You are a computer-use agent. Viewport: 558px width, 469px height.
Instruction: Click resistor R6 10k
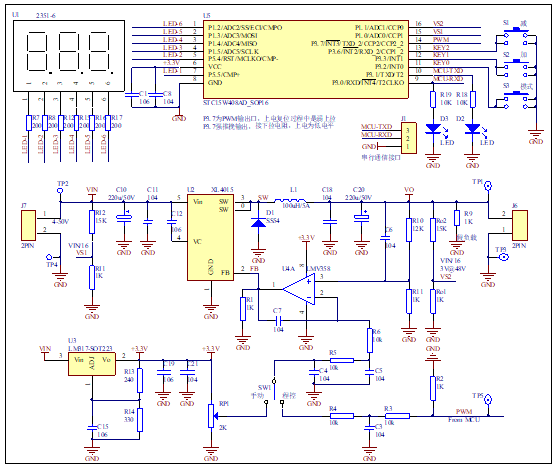[370, 341]
